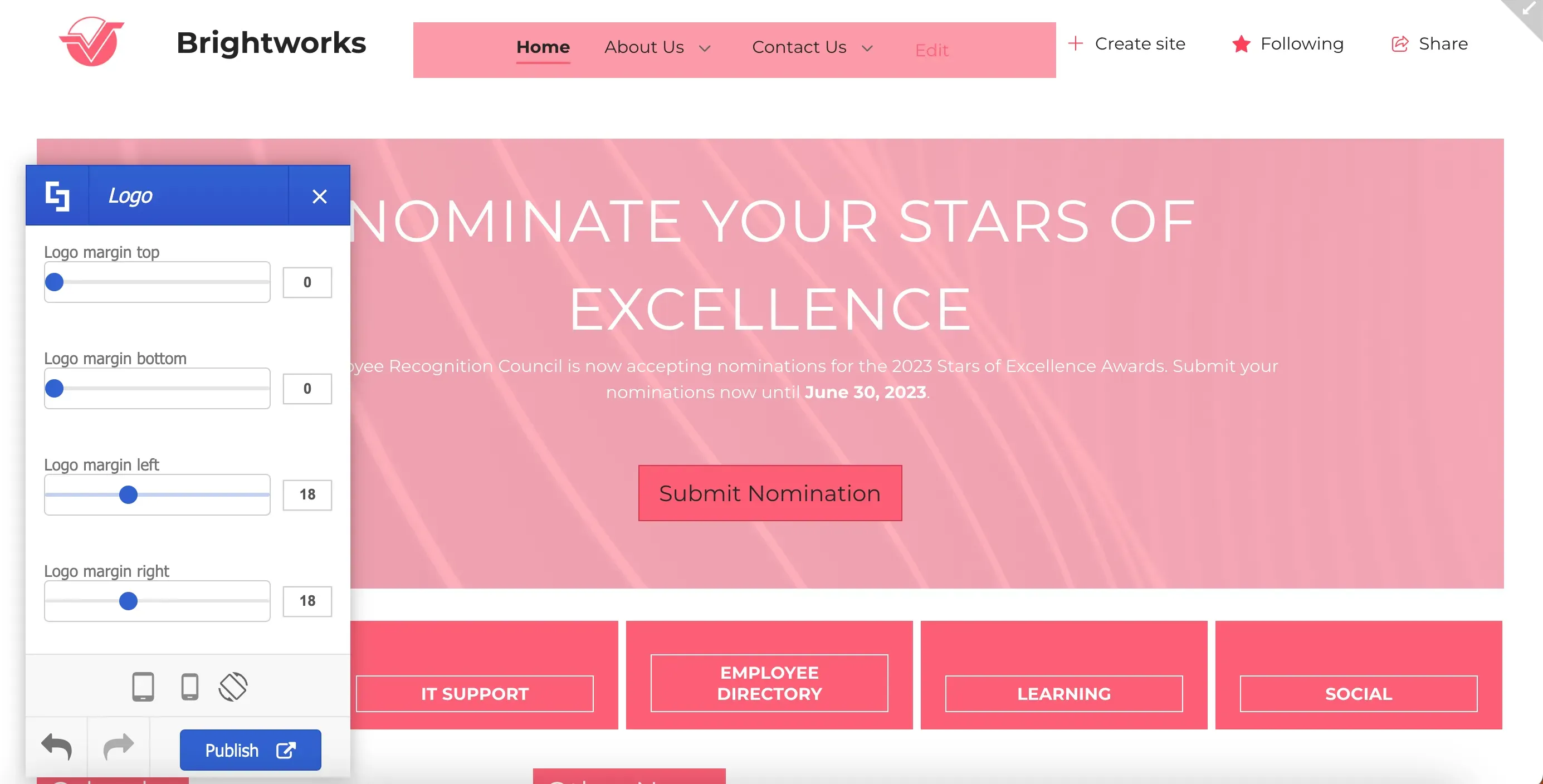Publish the site changes
The image size is (1543, 784).
(x=250, y=750)
